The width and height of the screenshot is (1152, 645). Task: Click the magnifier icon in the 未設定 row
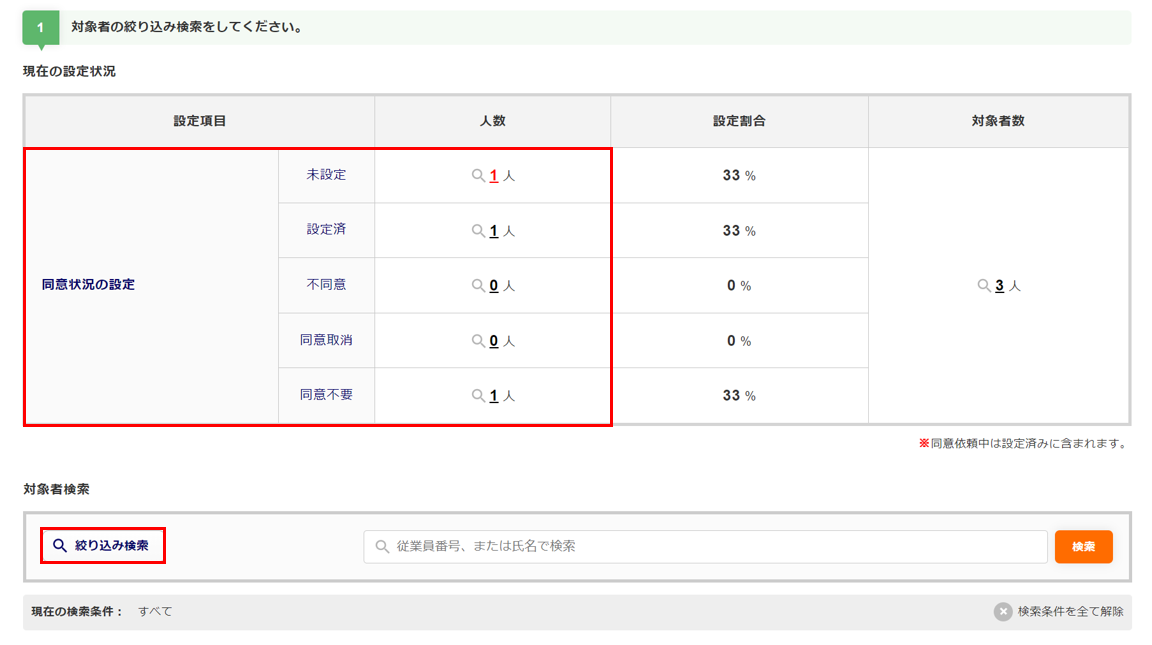pyautogui.click(x=478, y=176)
